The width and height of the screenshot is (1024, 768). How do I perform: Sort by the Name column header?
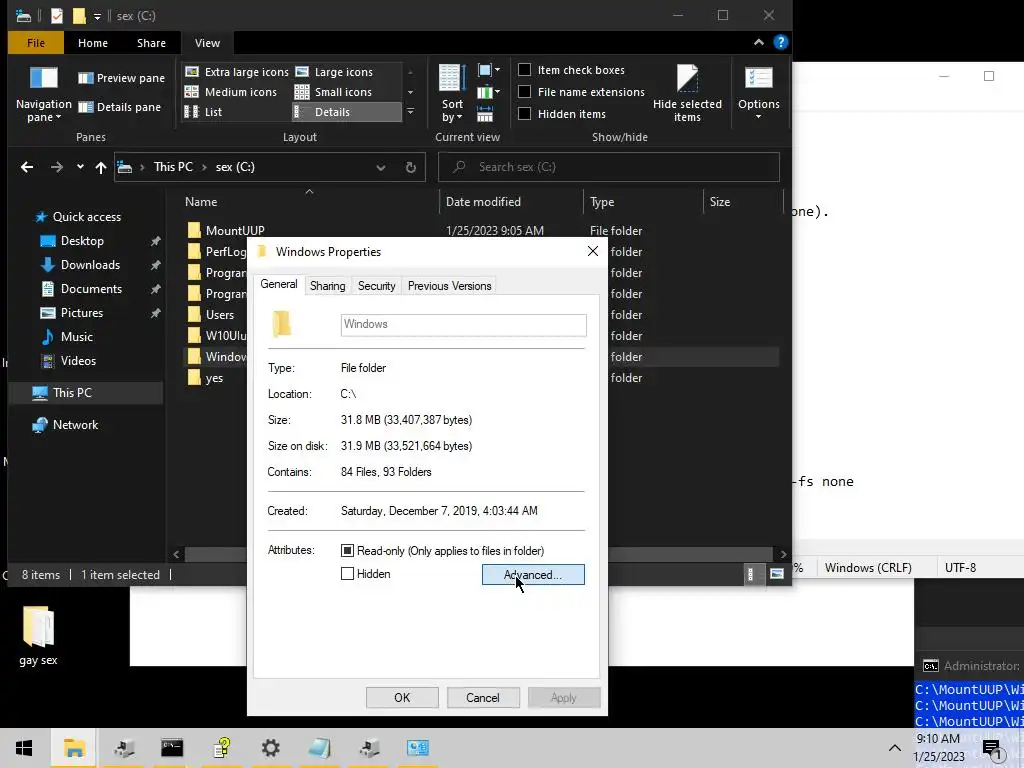click(309, 202)
